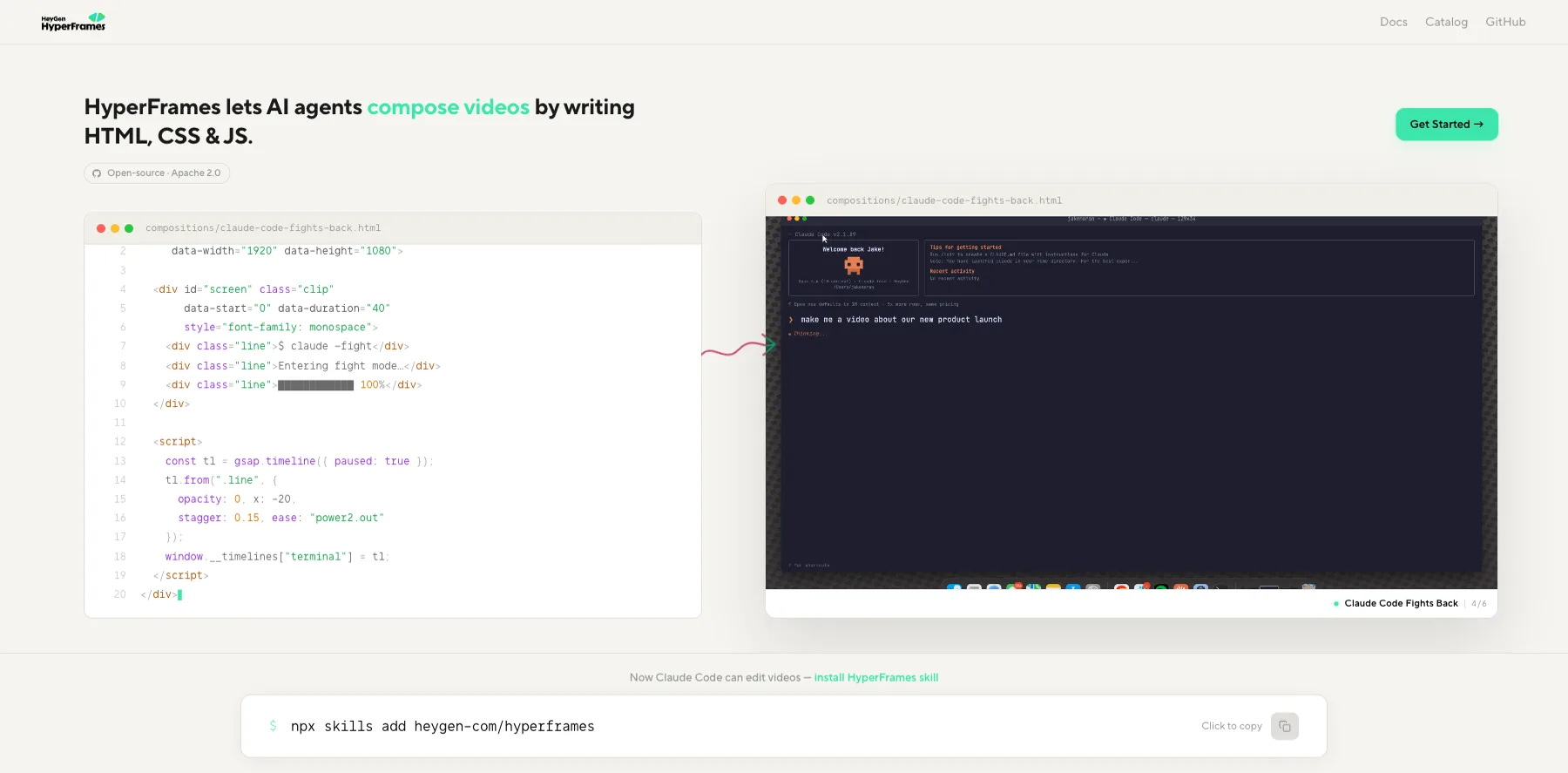Click the tl.from(".line", { code line
Screen dimensions: 1568x773
point(221,480)
